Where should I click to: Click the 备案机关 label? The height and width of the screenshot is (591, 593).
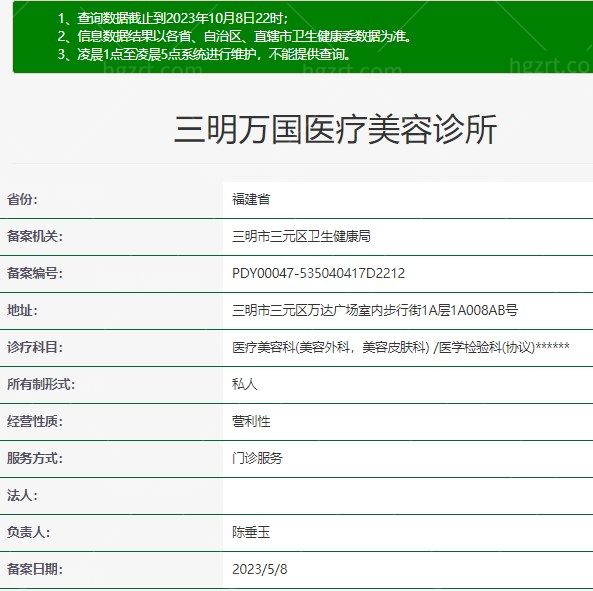[x=35, y=236]
